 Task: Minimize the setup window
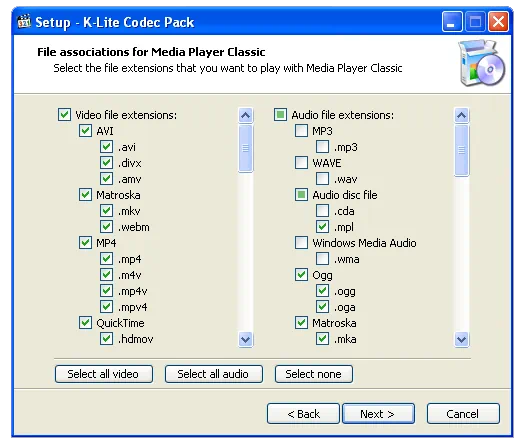(452, 22)
